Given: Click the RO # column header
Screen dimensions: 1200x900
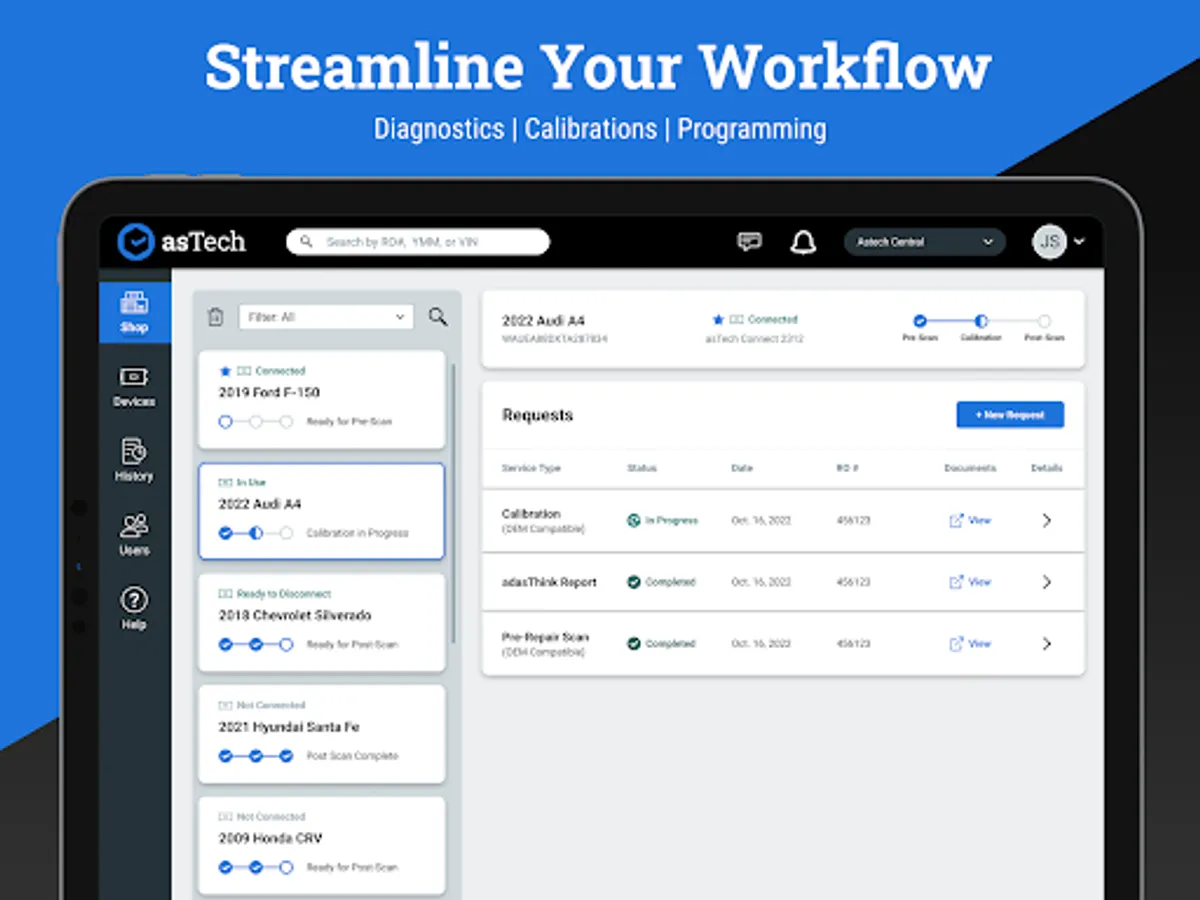Looking at the screenshot, I should [848, 468].
